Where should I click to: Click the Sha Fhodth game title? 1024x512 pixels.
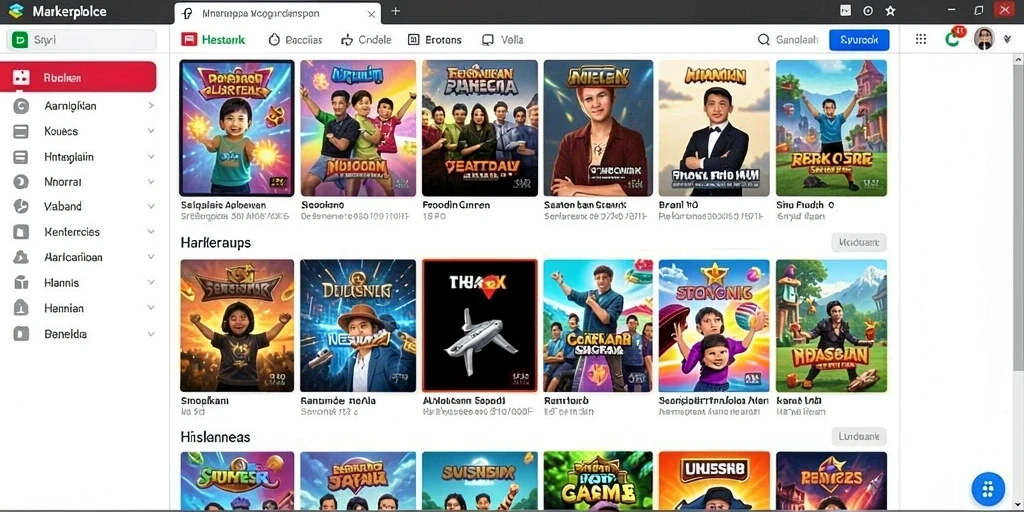pos(805,205)
